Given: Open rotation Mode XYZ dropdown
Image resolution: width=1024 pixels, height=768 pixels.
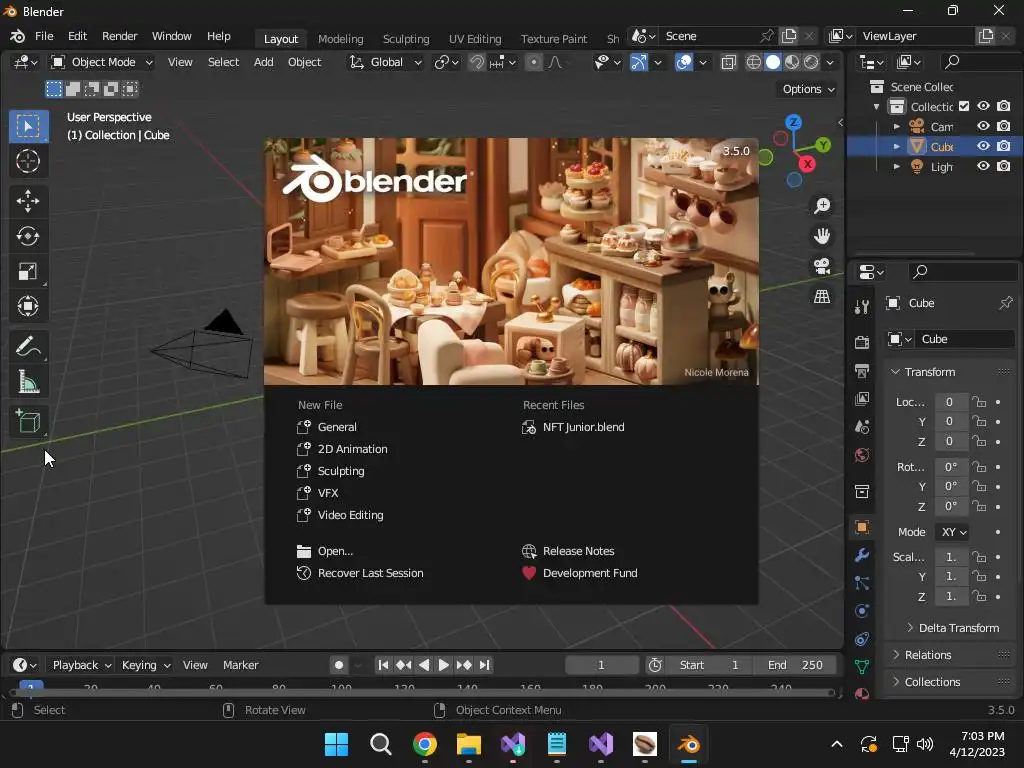Looking at the screenshot, I should (x=953, y=532).
